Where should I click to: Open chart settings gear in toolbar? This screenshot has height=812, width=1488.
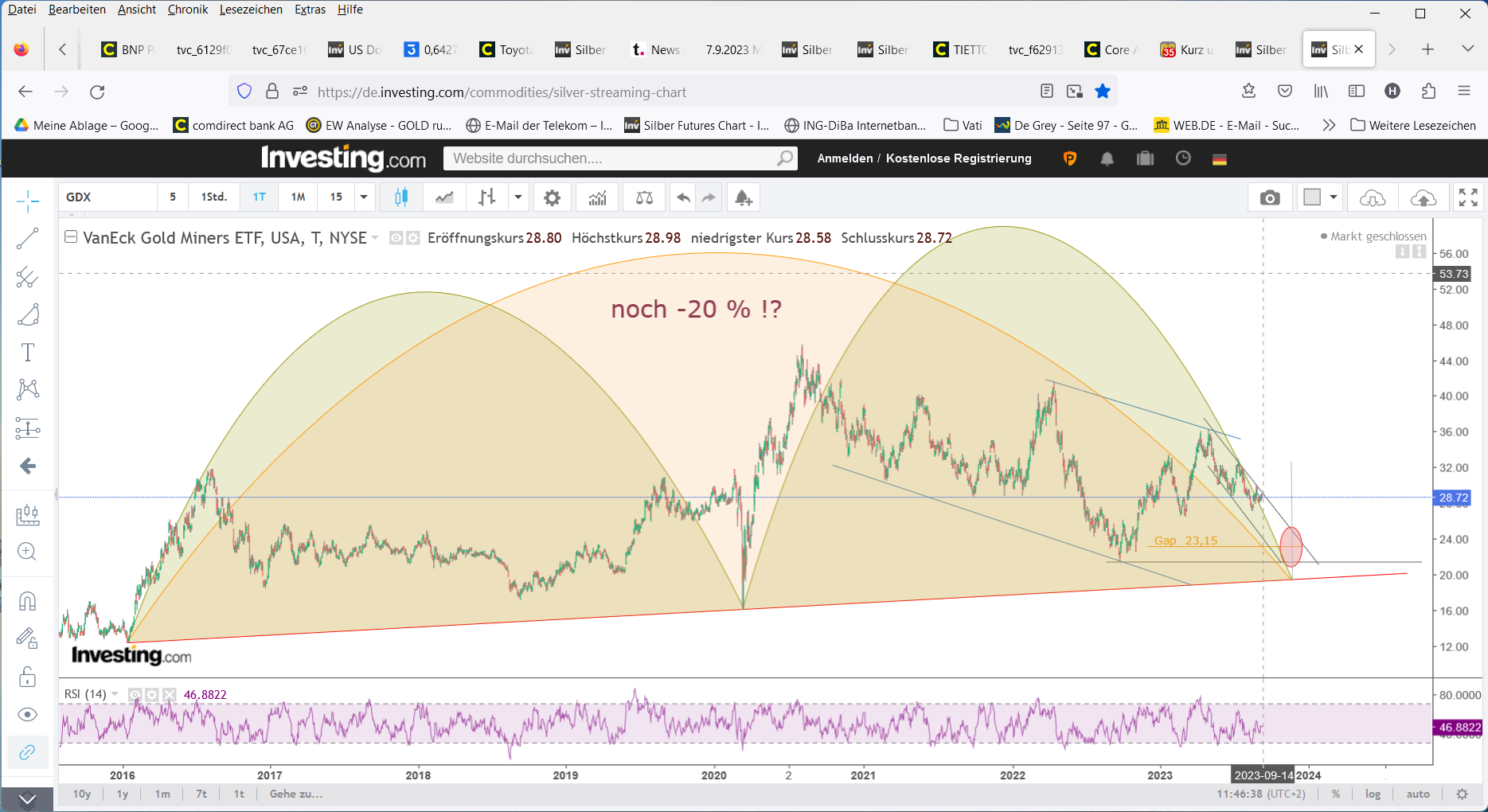pos(552,197)
